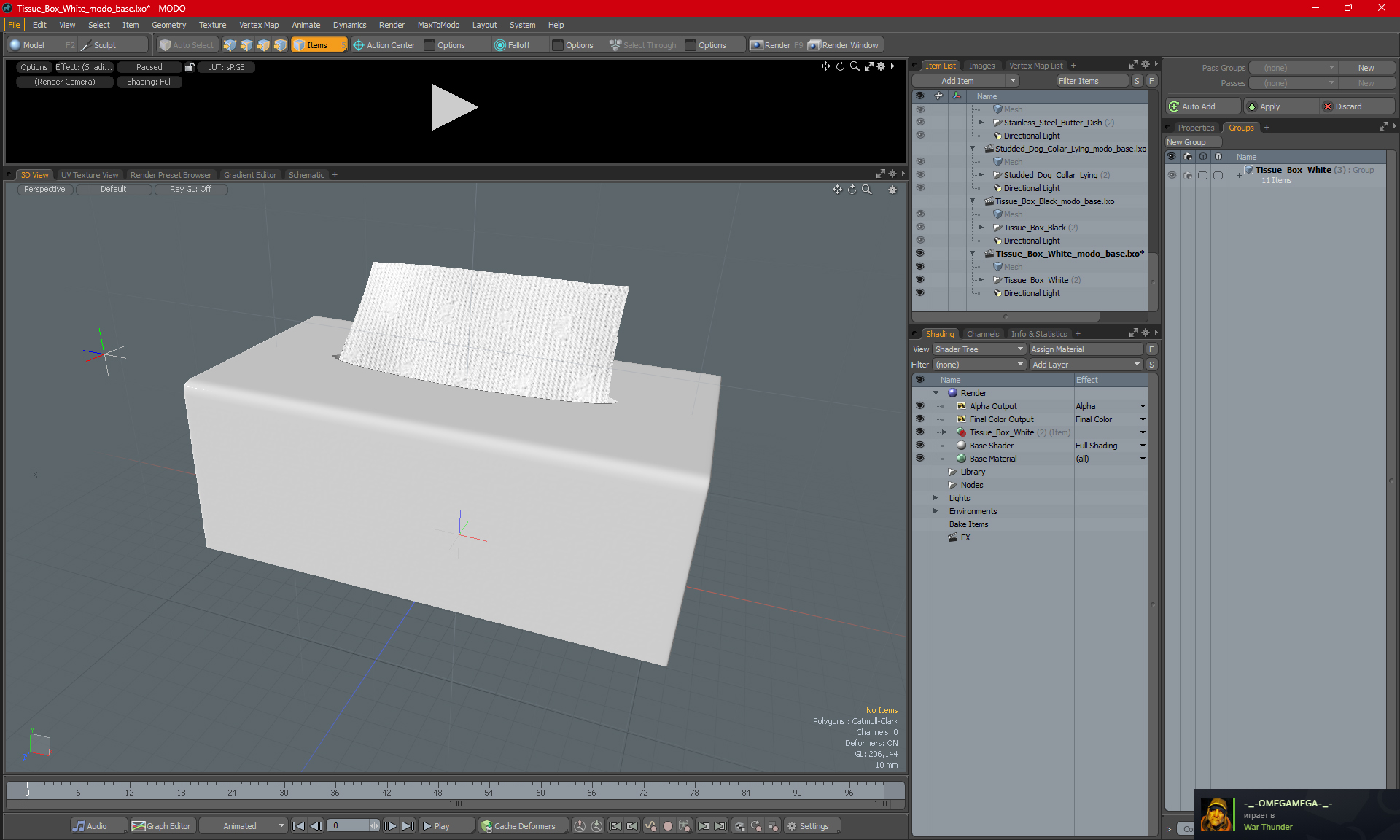Start preview render with play arrow

click(454, 107)
